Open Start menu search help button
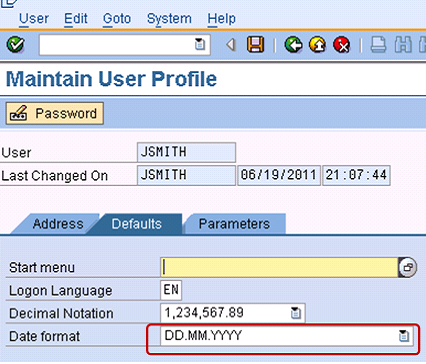This screenshot has width=426, height=364. tap(408, 267)
